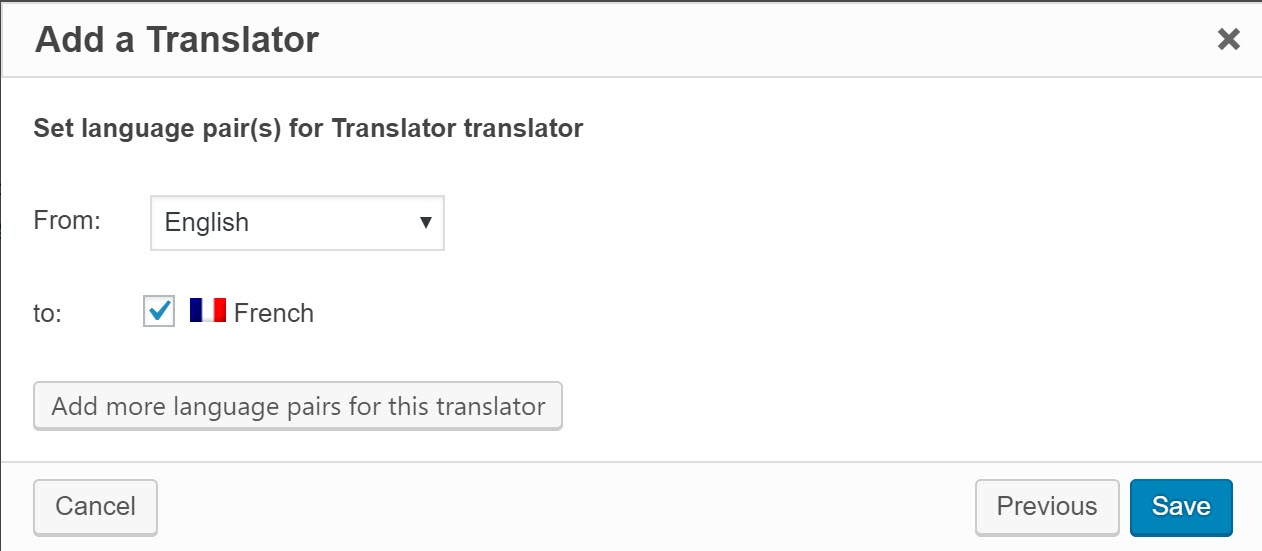Click the 'to:' field label
The image size is (1262, 551).
pyautogui.click(x=48, y=313)
